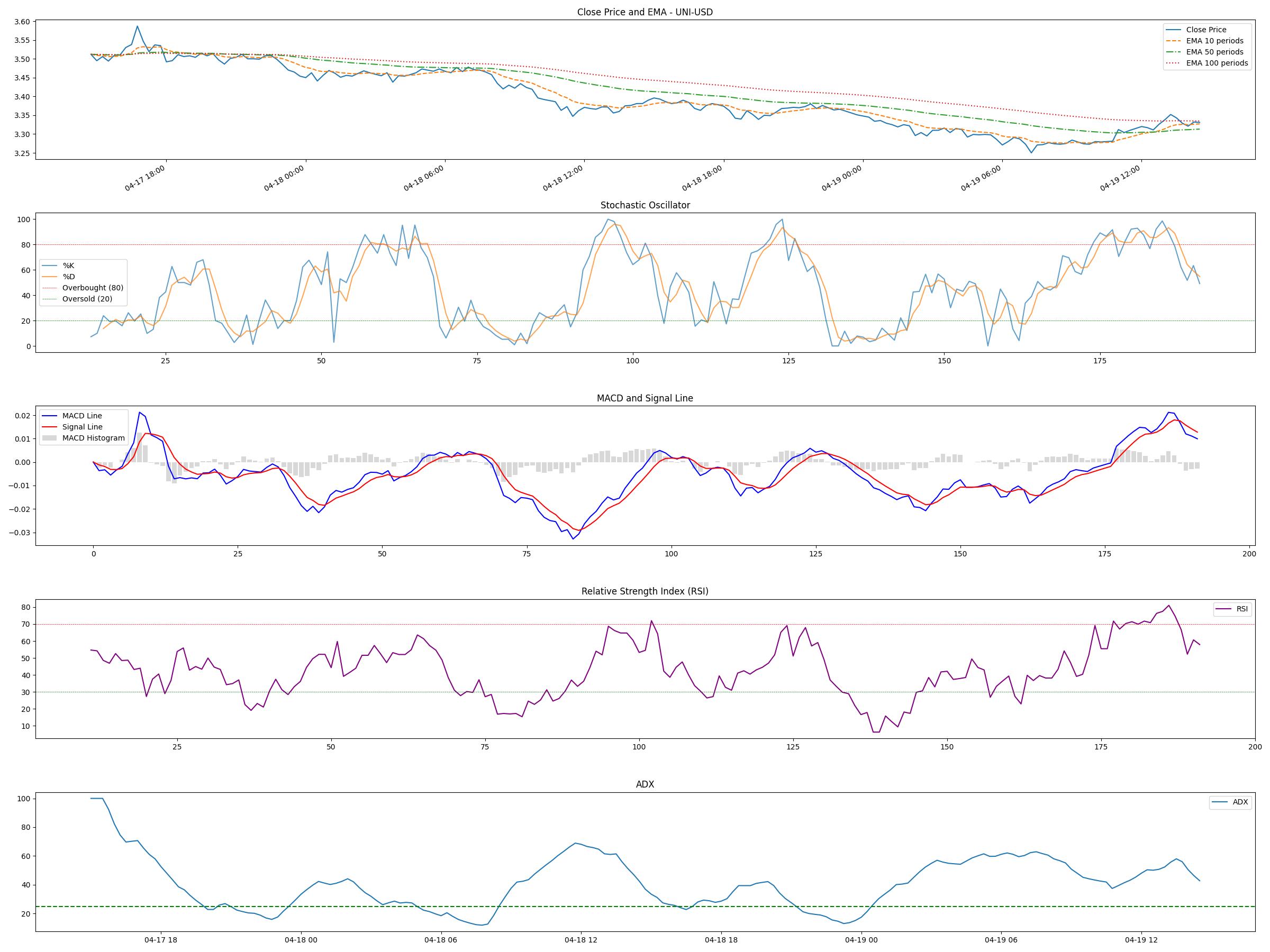Click the Overbought (80) legend entry

[93, 288]
